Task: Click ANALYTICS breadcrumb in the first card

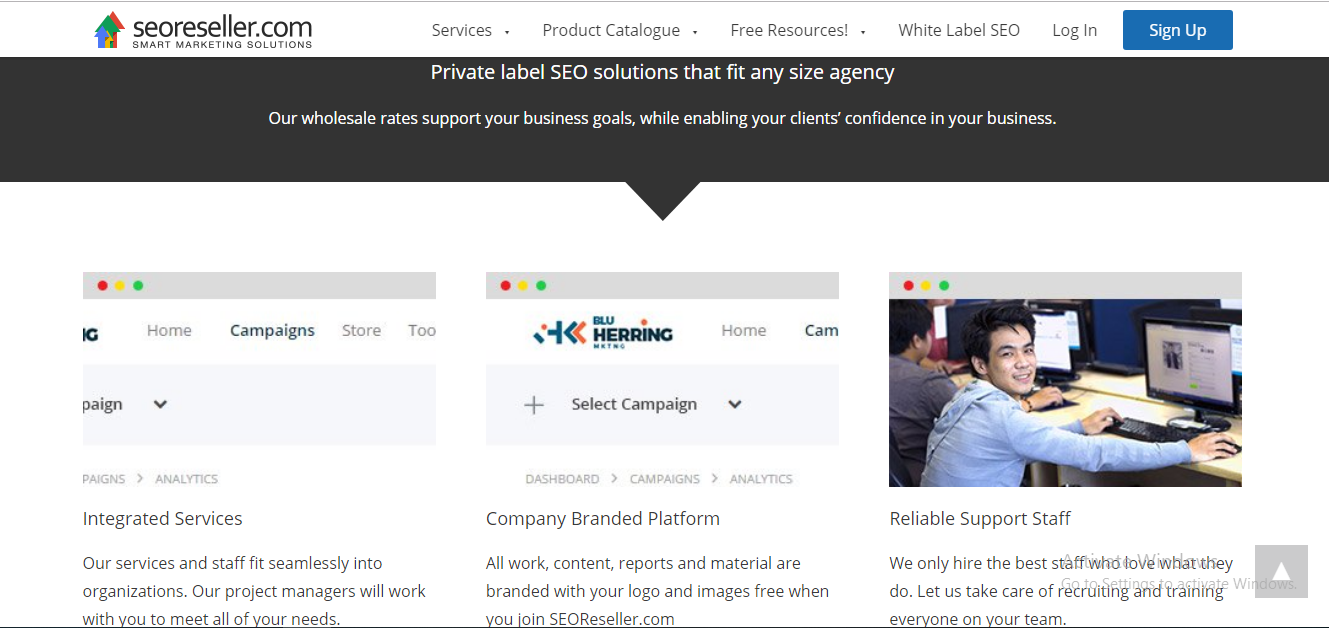Action: click(x=186, y=479)
